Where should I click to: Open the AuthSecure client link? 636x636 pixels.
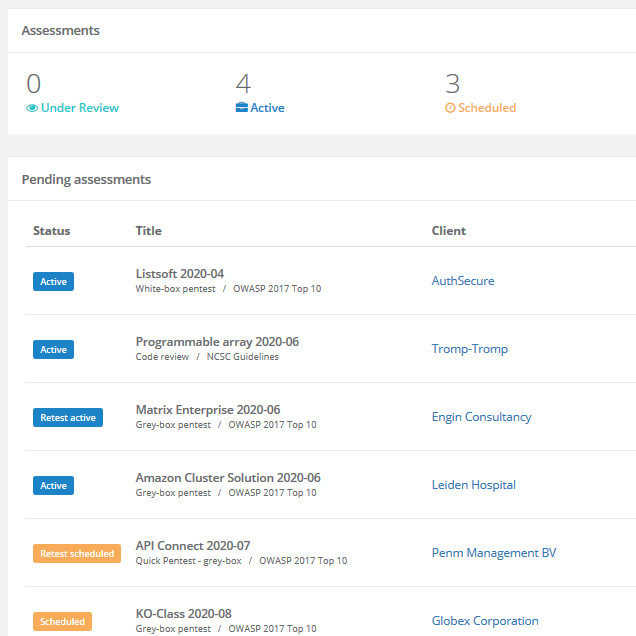point(463,281)
